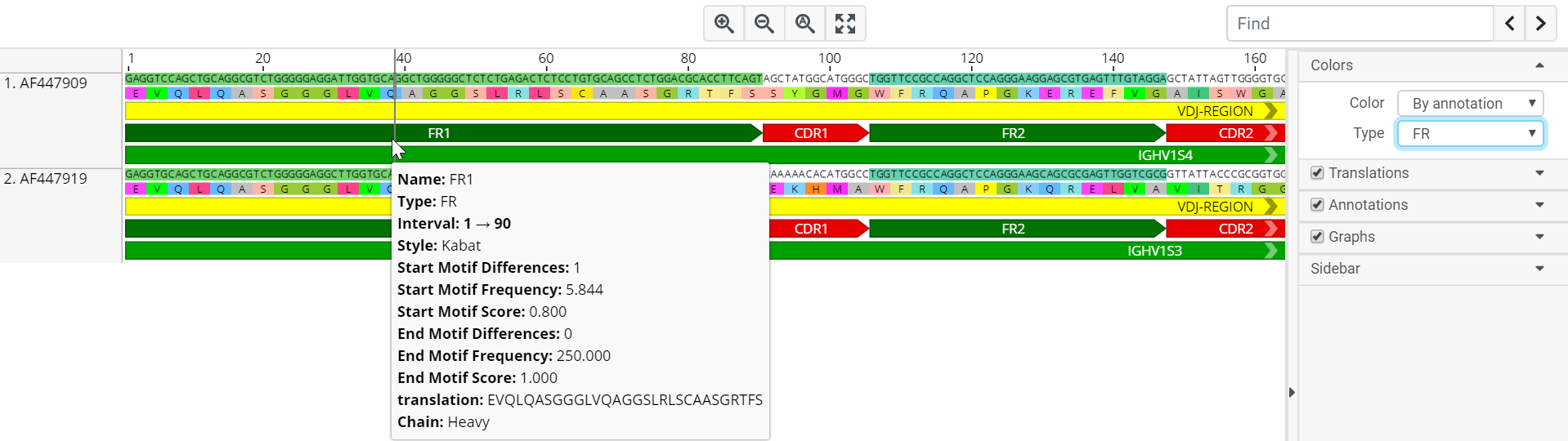Image resolution: width=1568 pixels, height=441 pixels.
Task: Click the tooltip translation sequence text
Action: pos(625,400)
